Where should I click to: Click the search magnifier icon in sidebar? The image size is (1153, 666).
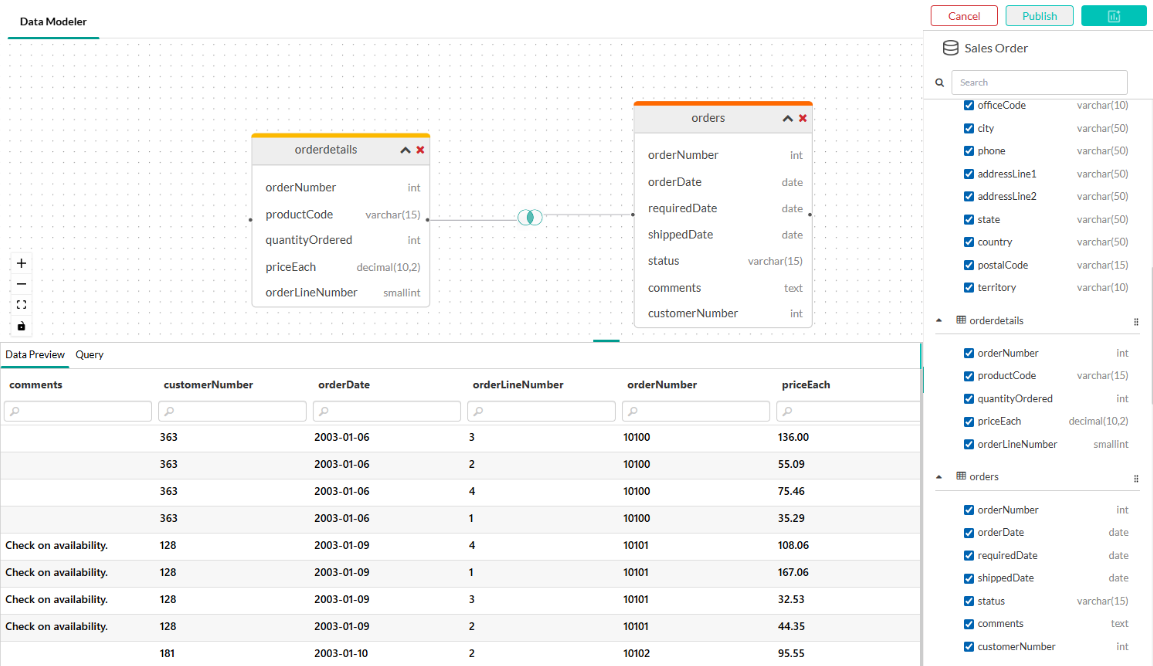pyautogui.click(x=940, y=83)
